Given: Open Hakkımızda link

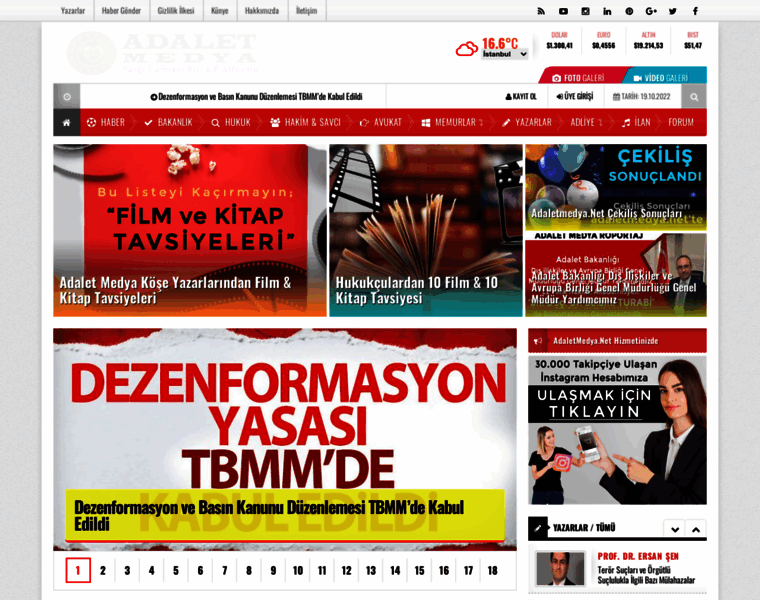Looking at the screenshot, I should [262, 11].
